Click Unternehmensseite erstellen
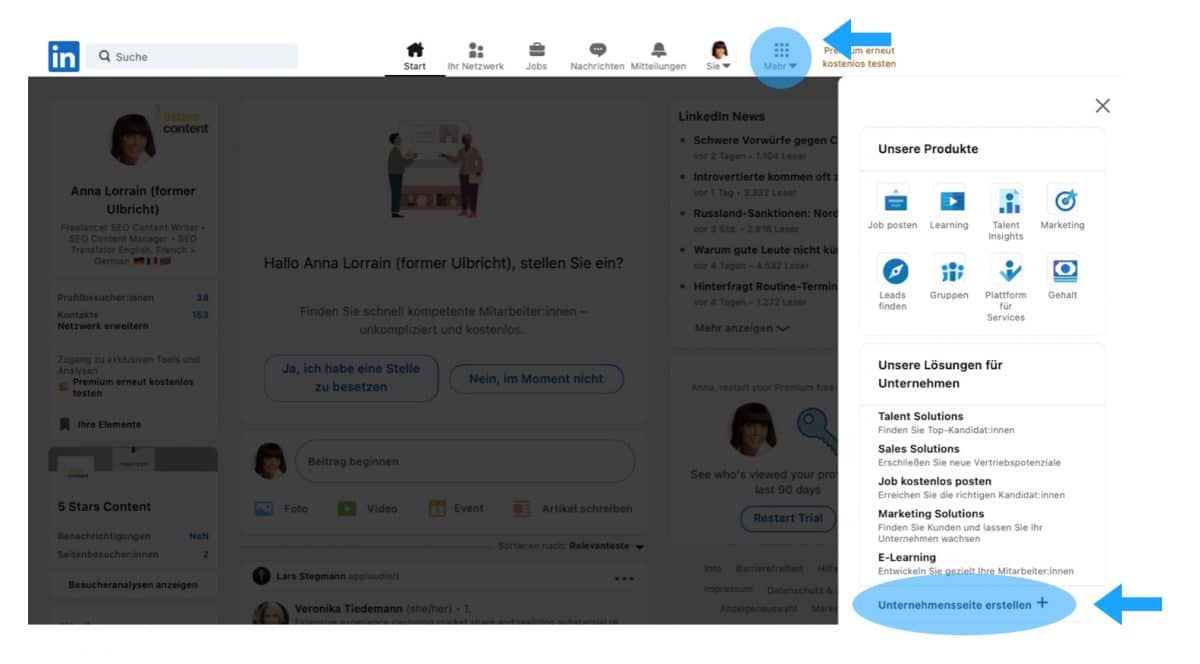1200x664 pixels. coord(962,604)
